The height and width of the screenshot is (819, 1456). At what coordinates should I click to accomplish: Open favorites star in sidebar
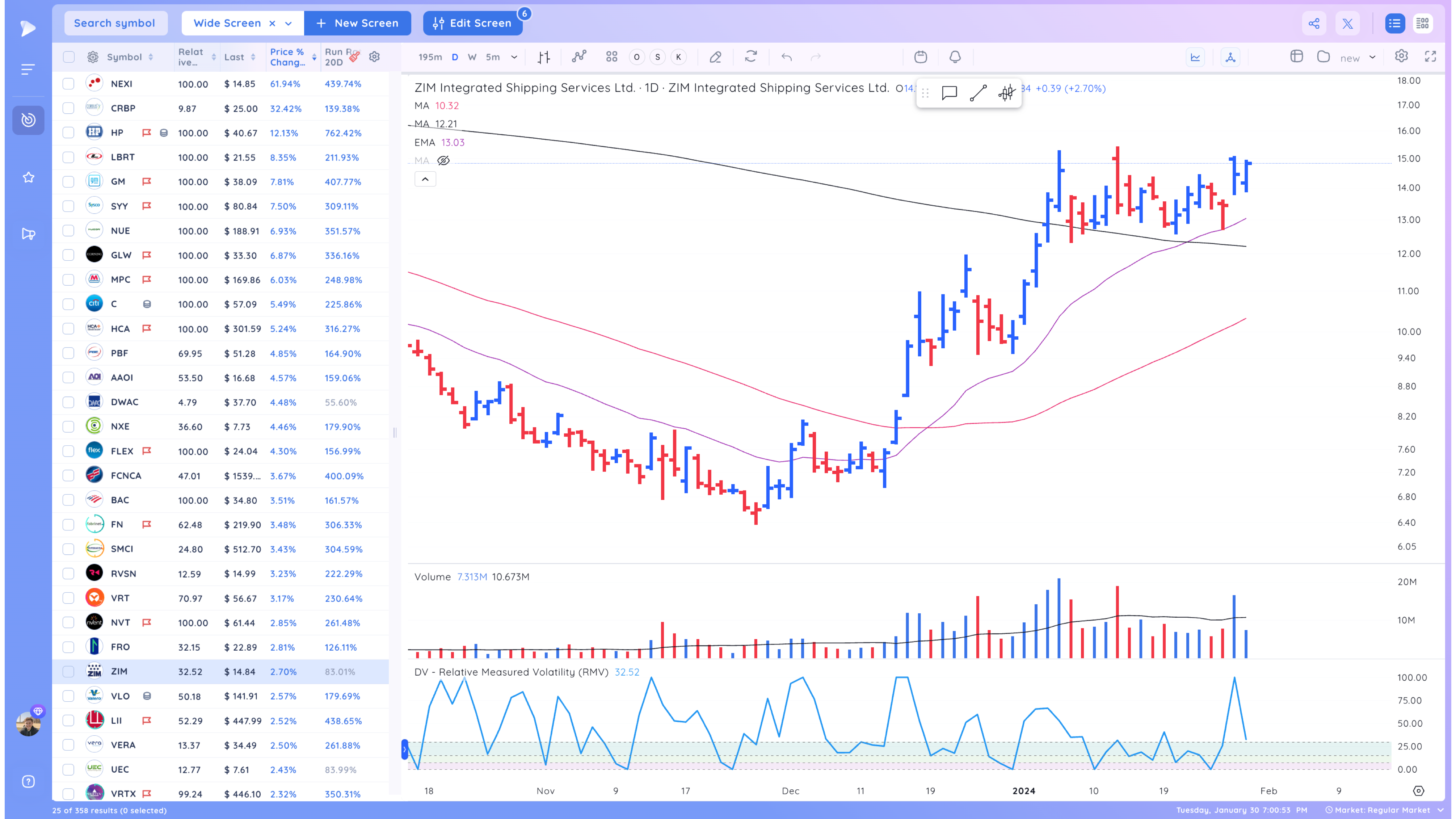click(x=28, y=177)
